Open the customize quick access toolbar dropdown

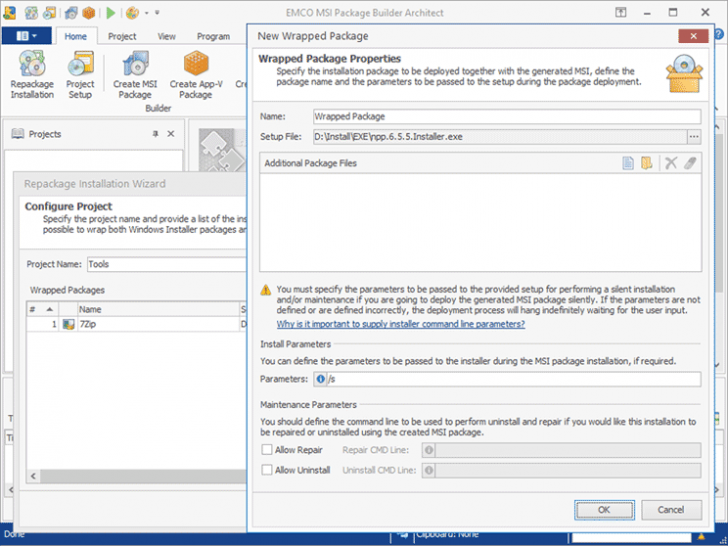[157, 13]
